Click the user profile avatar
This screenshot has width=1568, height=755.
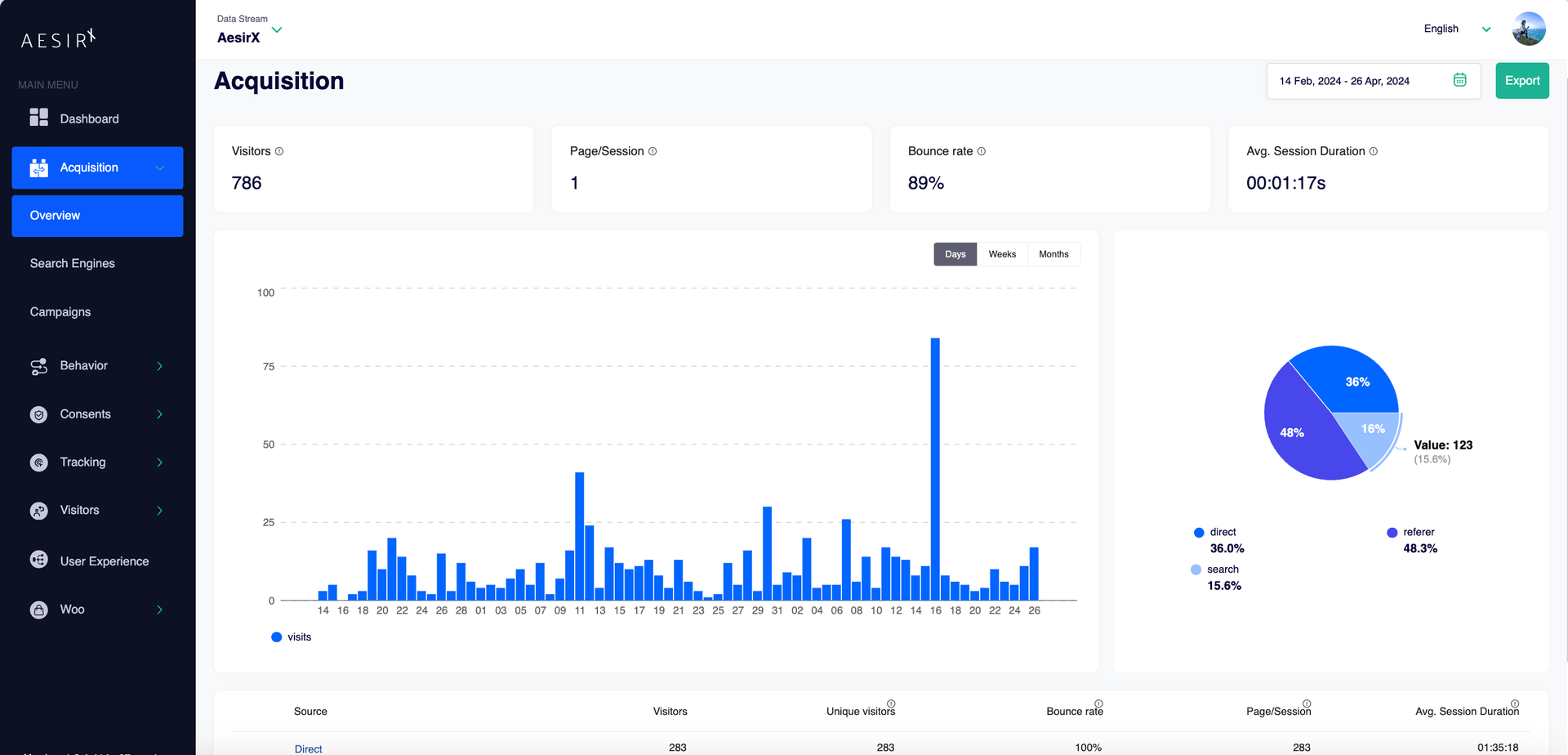click(1528, 29)
